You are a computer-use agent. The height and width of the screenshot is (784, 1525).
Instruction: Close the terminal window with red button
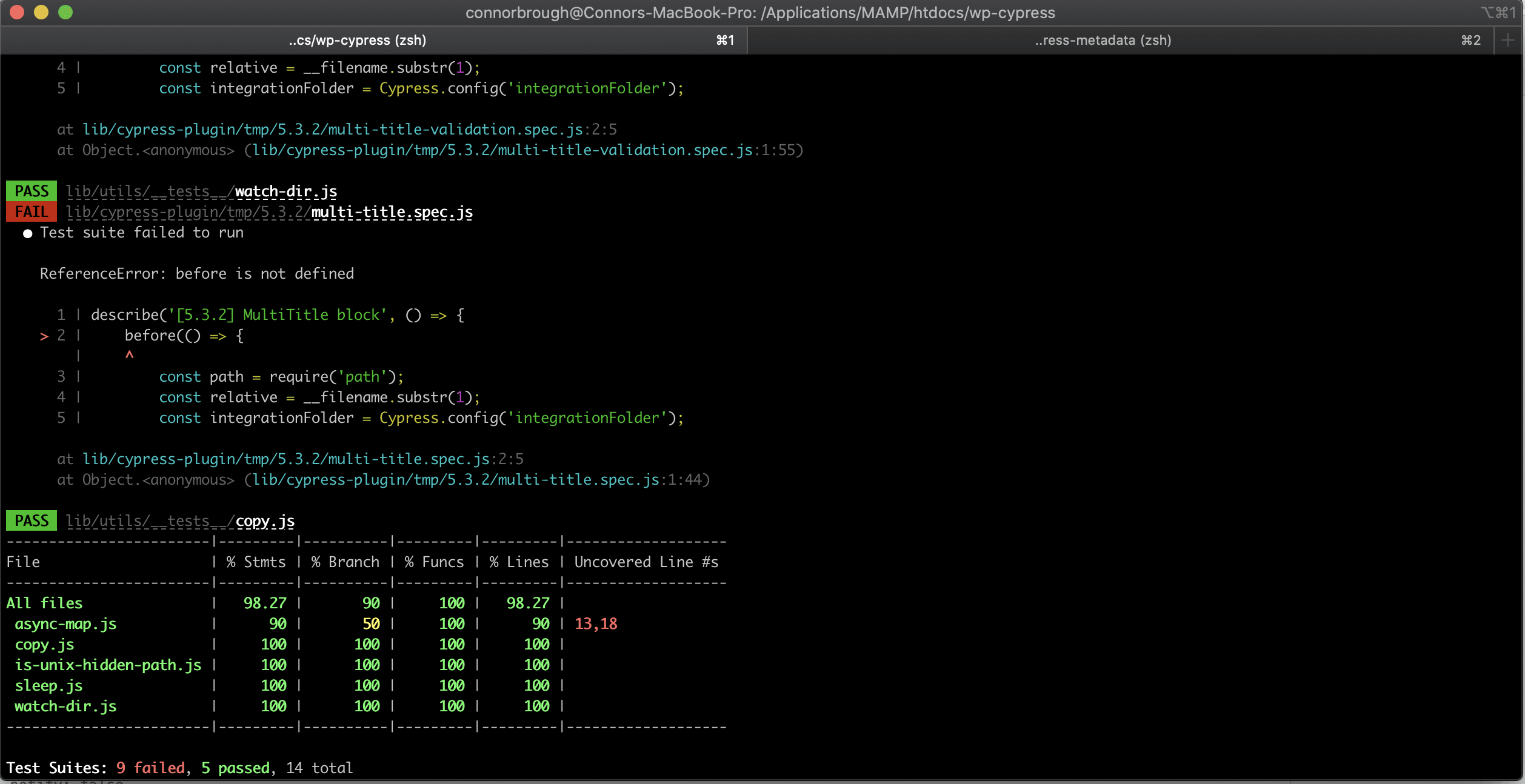click(17, 12)
